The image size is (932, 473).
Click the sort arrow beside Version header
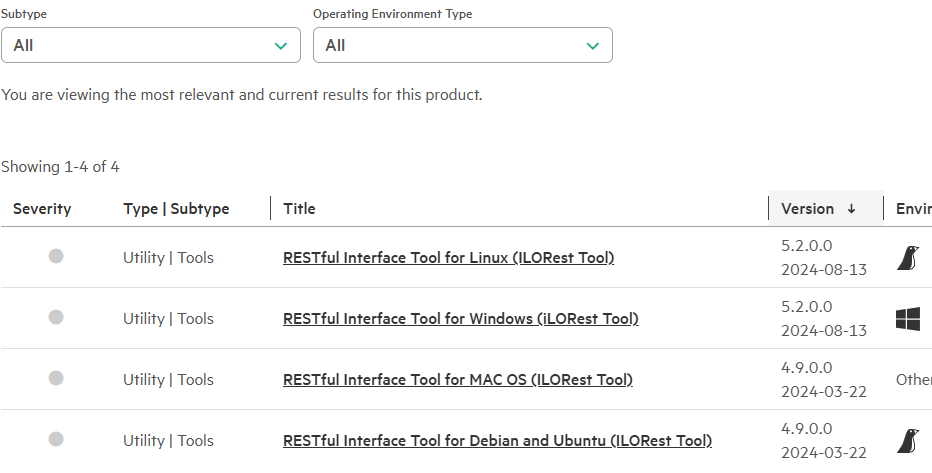851,209
